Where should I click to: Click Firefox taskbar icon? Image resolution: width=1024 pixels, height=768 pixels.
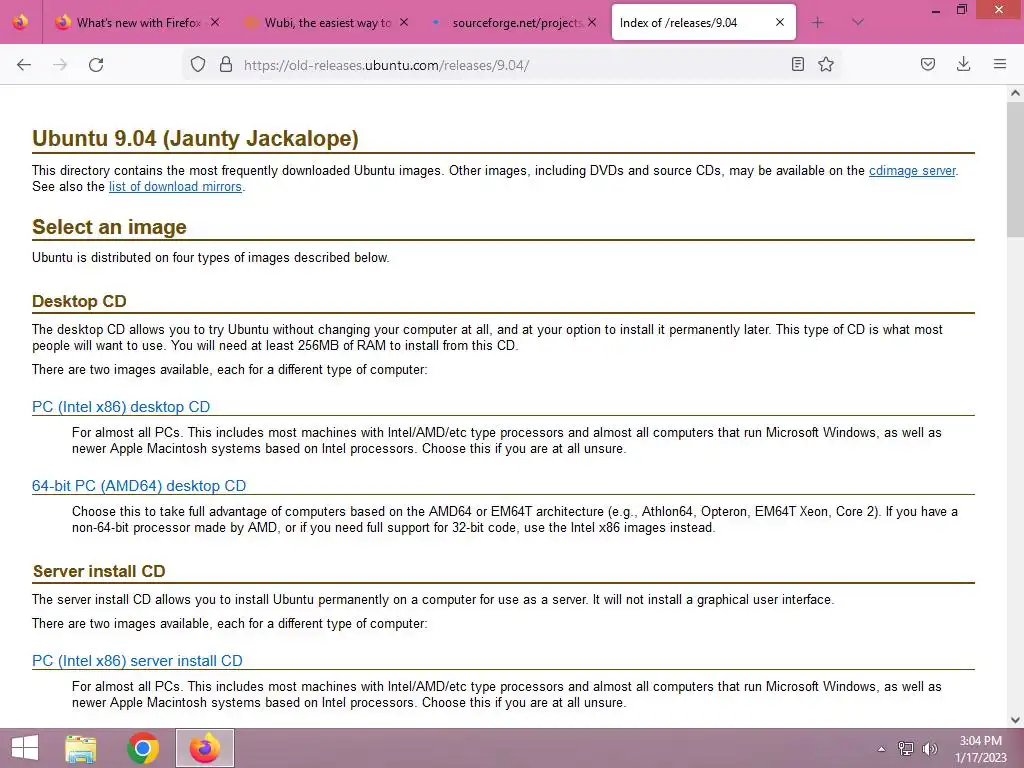[204, 748]
